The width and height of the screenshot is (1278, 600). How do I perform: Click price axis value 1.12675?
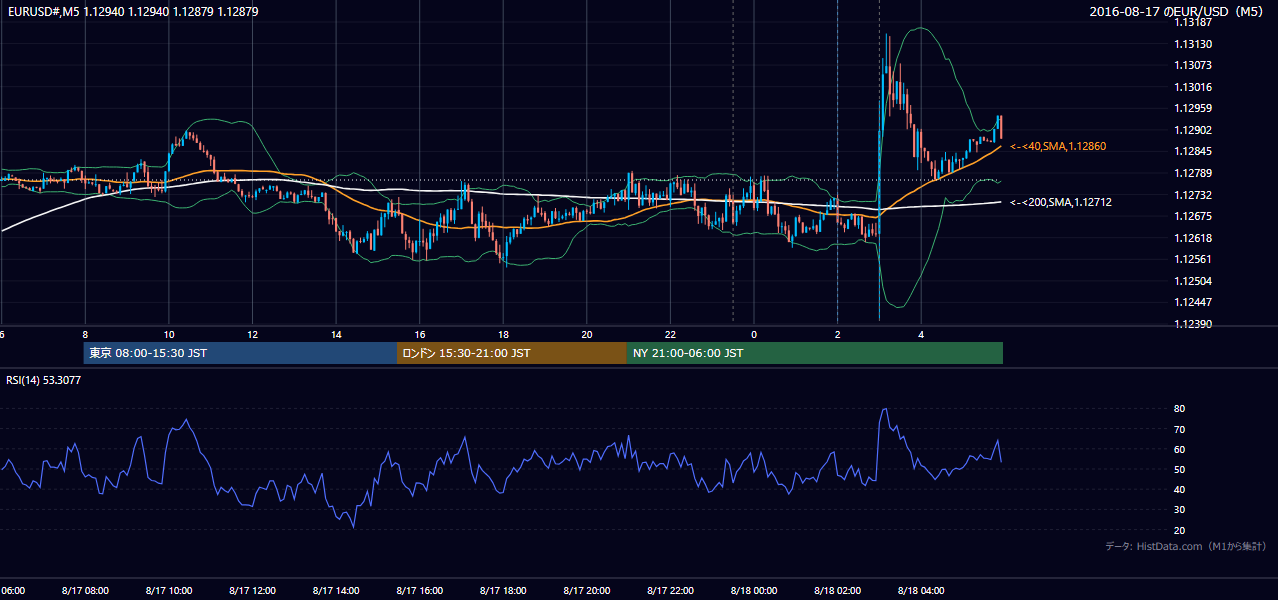pyautogui.click(x=1193, y=216)
